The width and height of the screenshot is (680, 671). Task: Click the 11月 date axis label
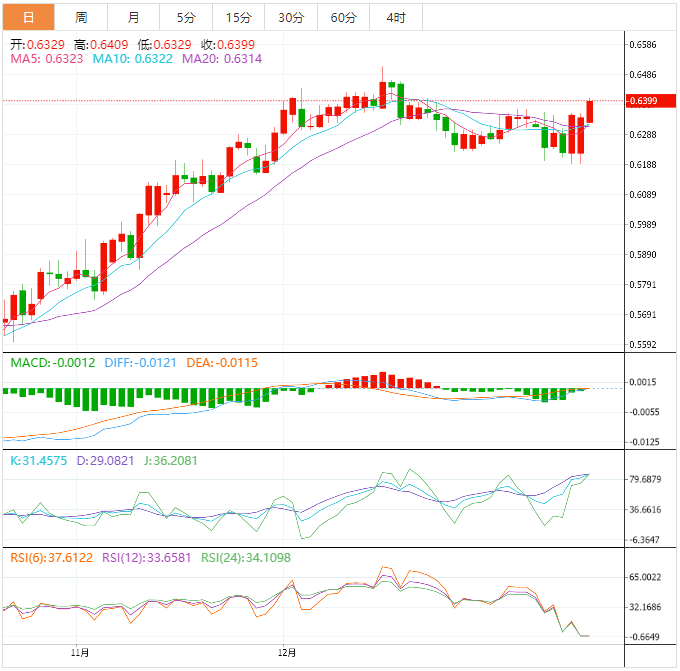coord(81,653)
